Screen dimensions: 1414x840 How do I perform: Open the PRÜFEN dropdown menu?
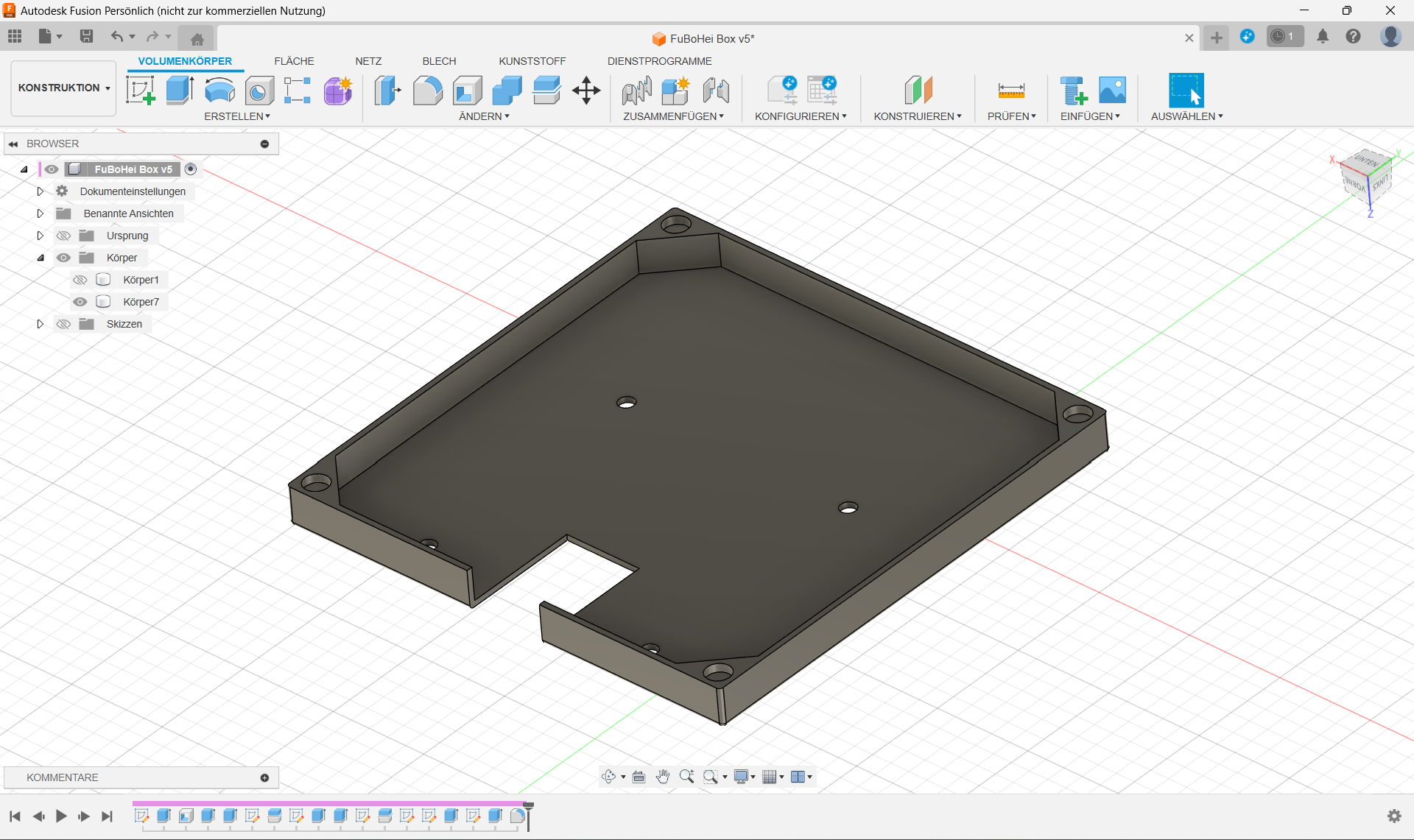coord(1011,116)
